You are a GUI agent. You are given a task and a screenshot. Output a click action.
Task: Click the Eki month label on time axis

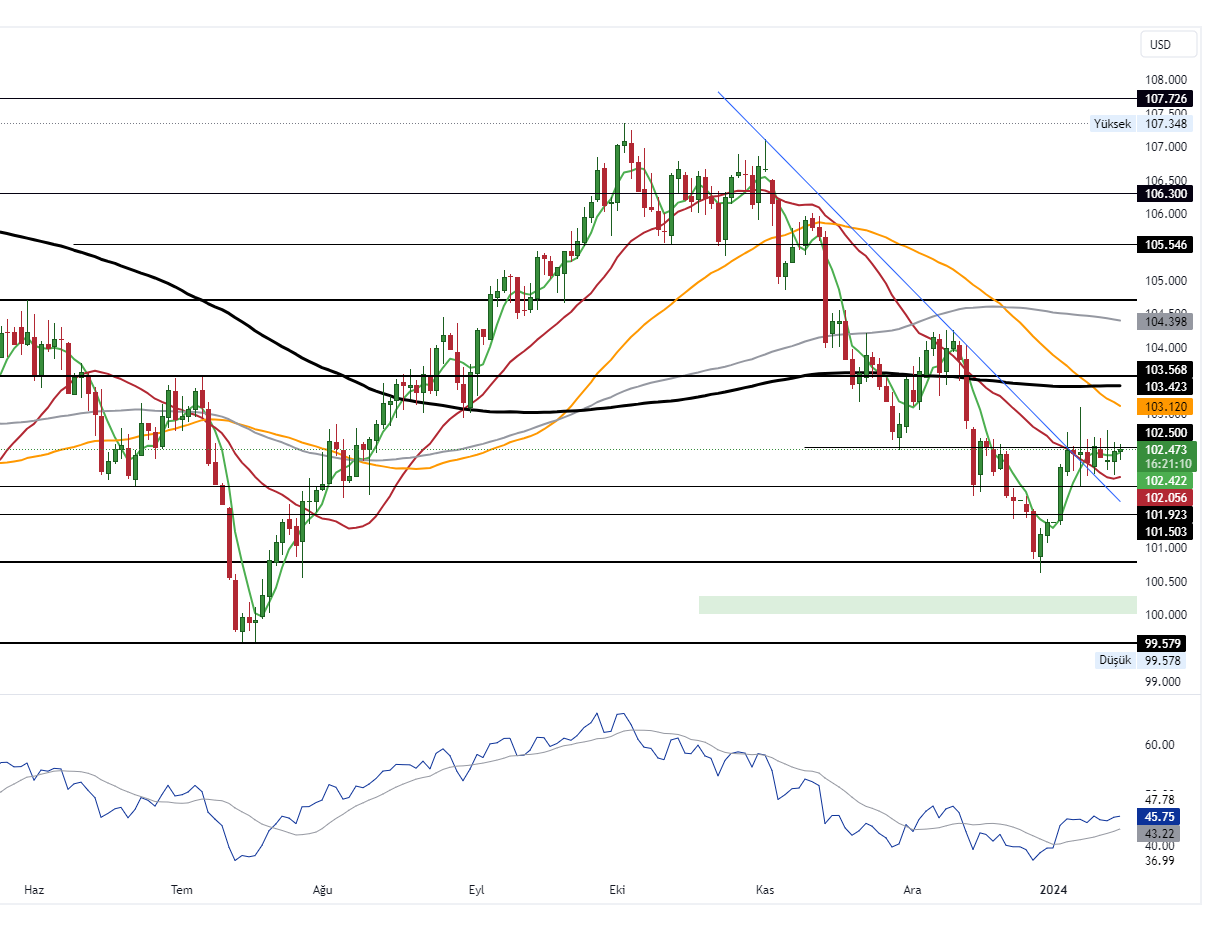point(617,890)
